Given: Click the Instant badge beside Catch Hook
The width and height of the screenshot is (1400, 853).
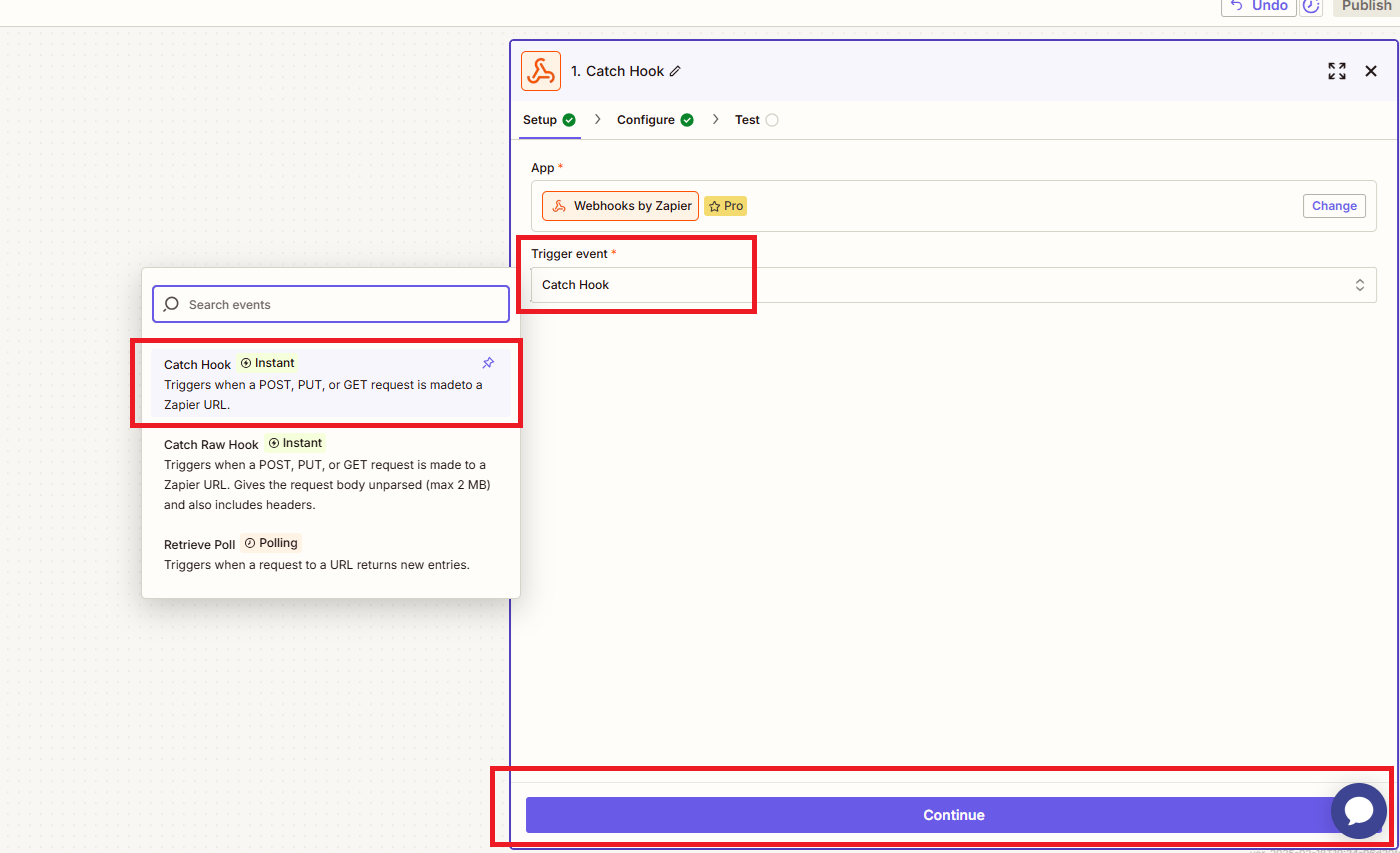Looking at the screenshot, I should coord(268,363).
